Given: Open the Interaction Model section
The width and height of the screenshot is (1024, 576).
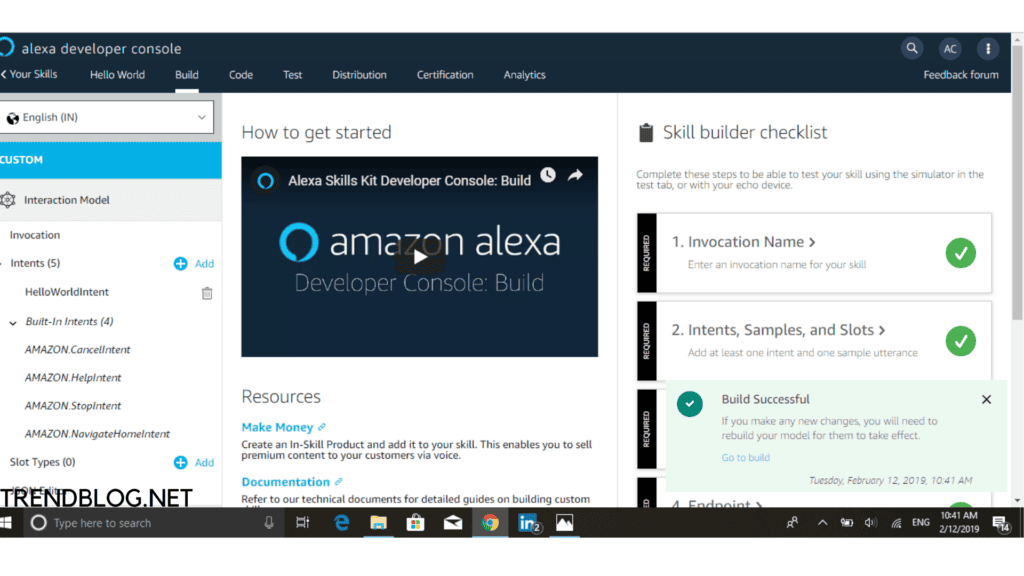Looking at the screenshot, I should click(110, 200).
